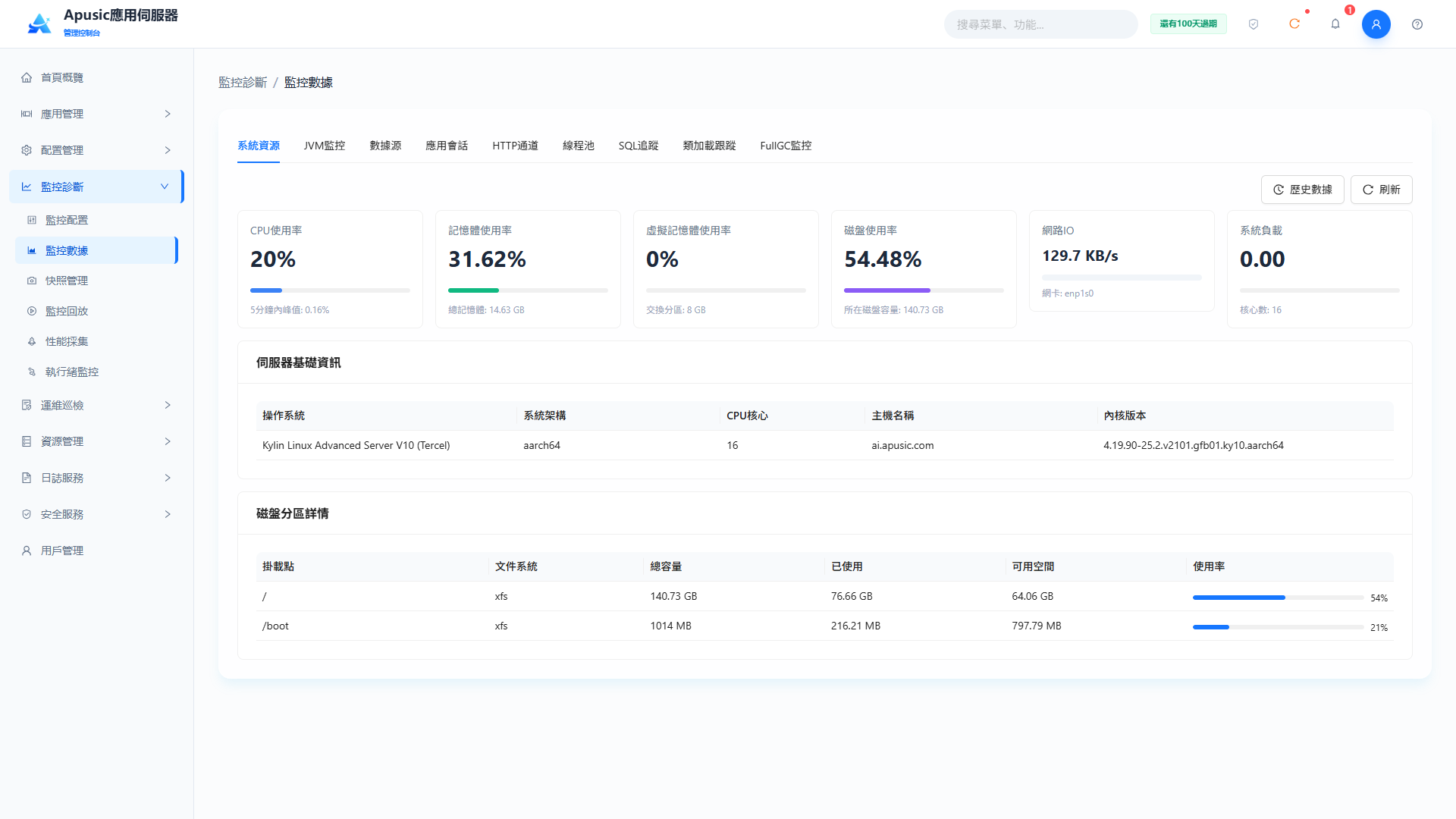
Task: Click the 執行緒監控 icon
Action: 32,372
